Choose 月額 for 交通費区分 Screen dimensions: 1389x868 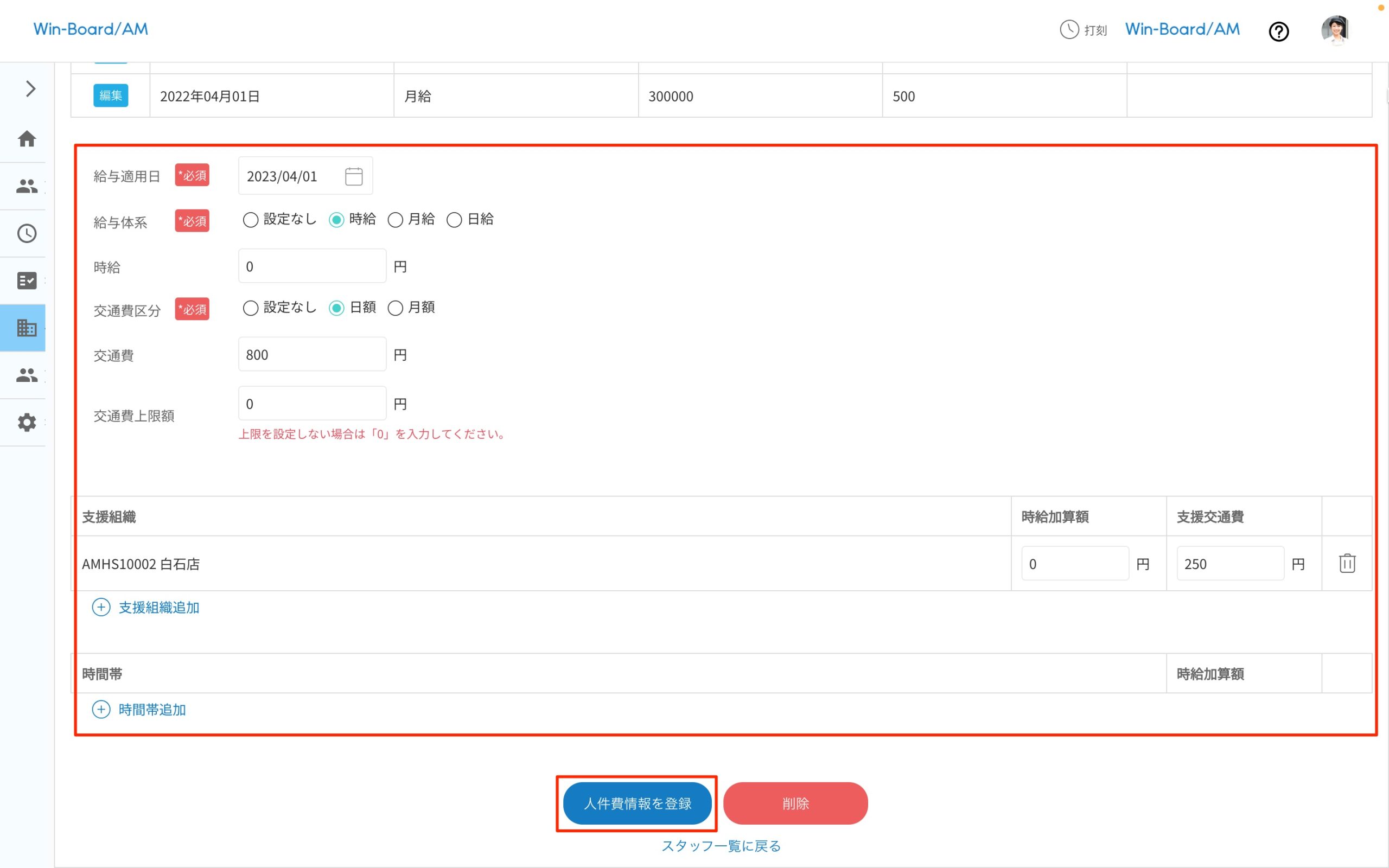(x=396, y=308)
